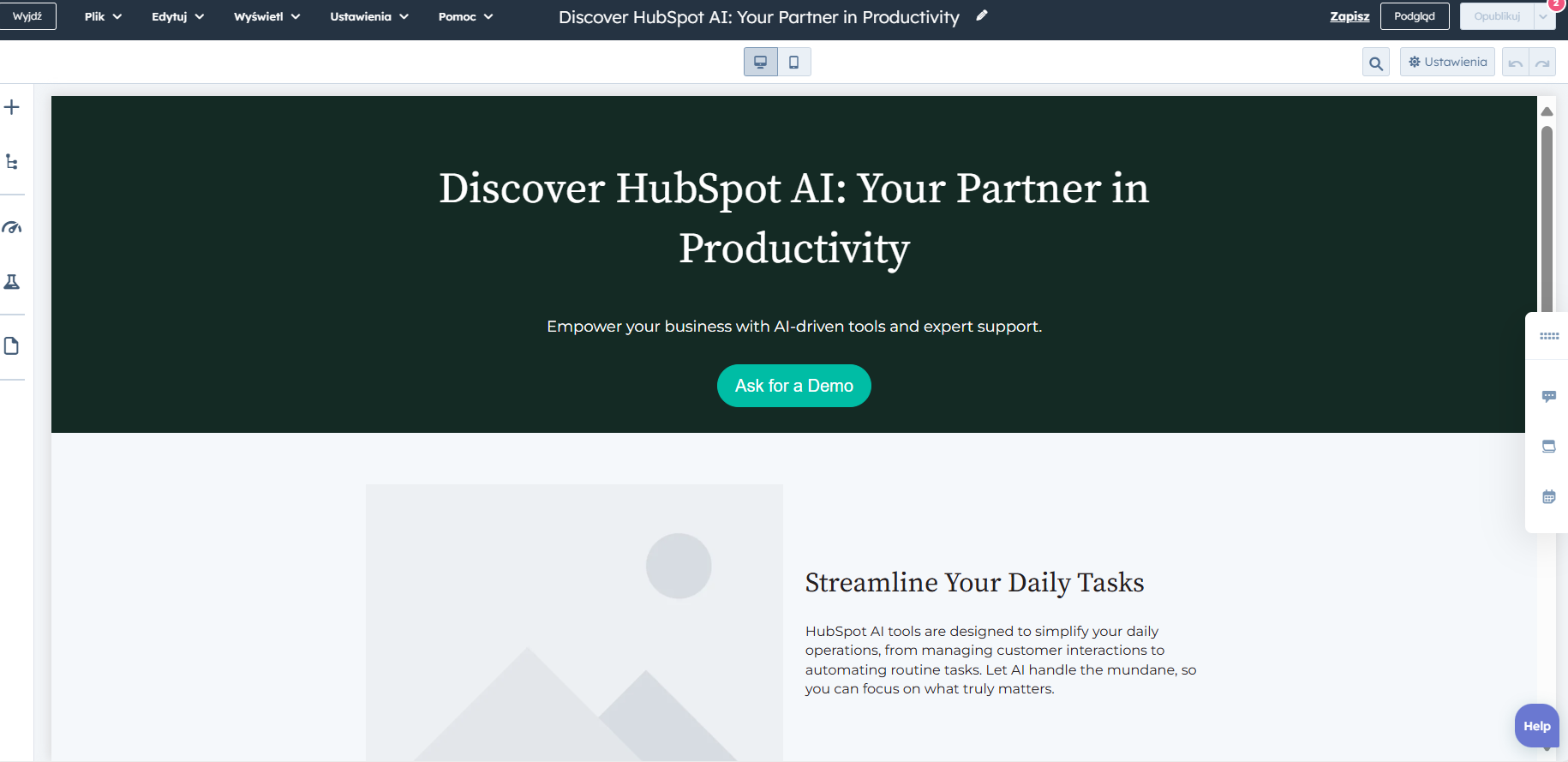Click the page title in the top bar
The image size is (1568, 762).
pos(759,17)
